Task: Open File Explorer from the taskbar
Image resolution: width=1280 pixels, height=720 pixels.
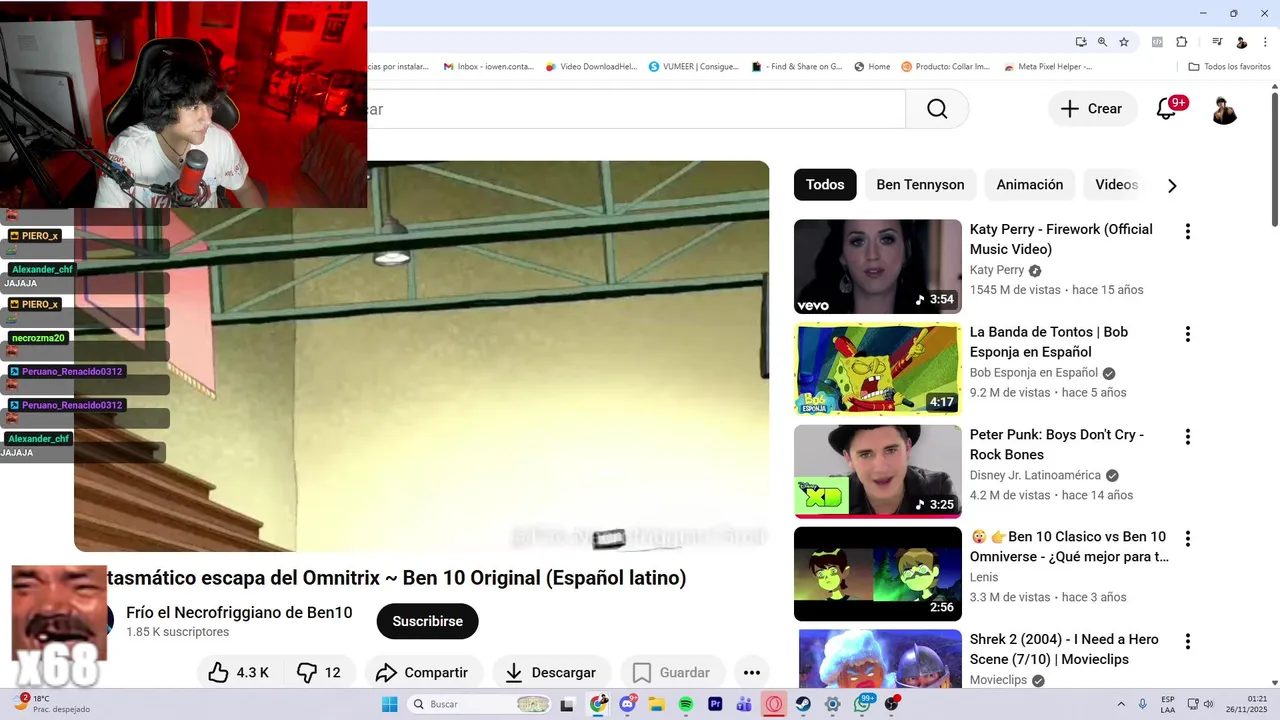Action: [x=657, y=704]
